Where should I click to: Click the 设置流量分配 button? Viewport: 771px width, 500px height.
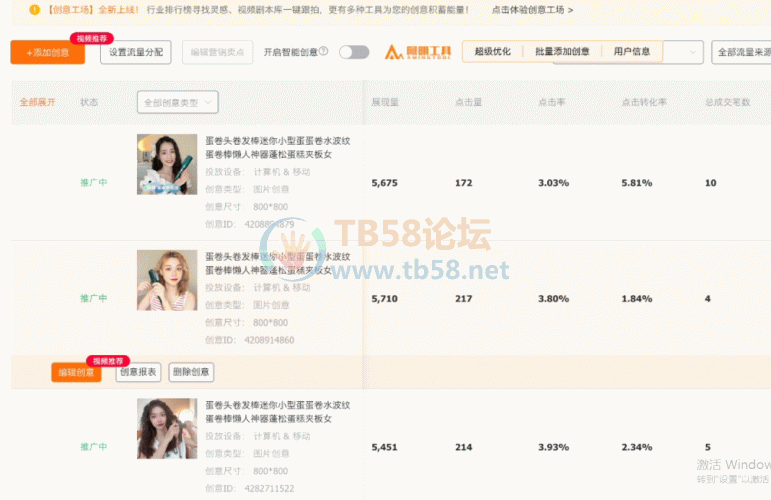coord(137,52)
